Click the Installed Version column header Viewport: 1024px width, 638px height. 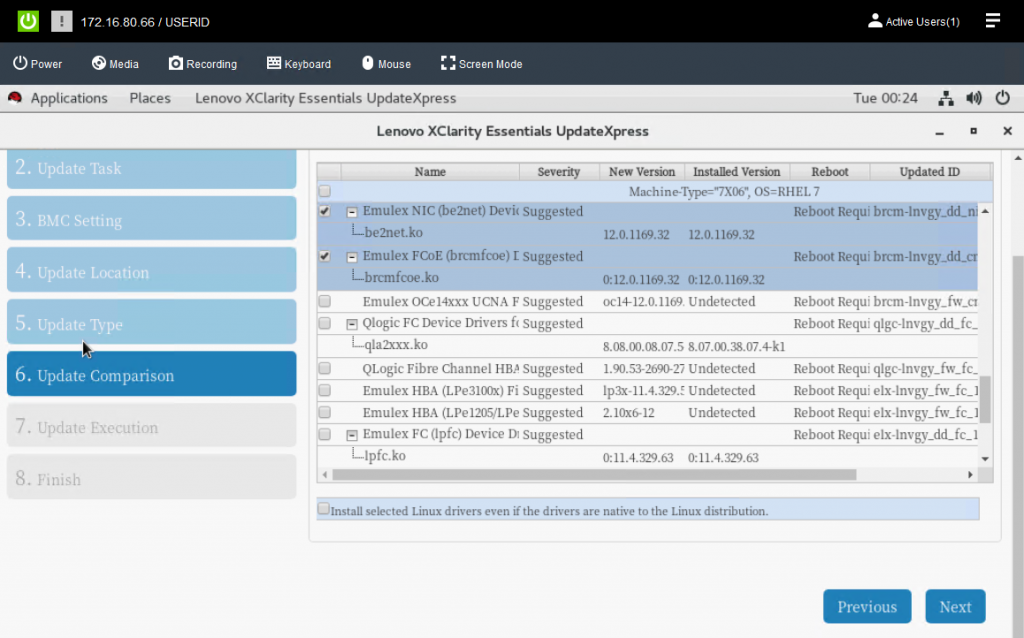pyautogui.click(x=737, y=172)
